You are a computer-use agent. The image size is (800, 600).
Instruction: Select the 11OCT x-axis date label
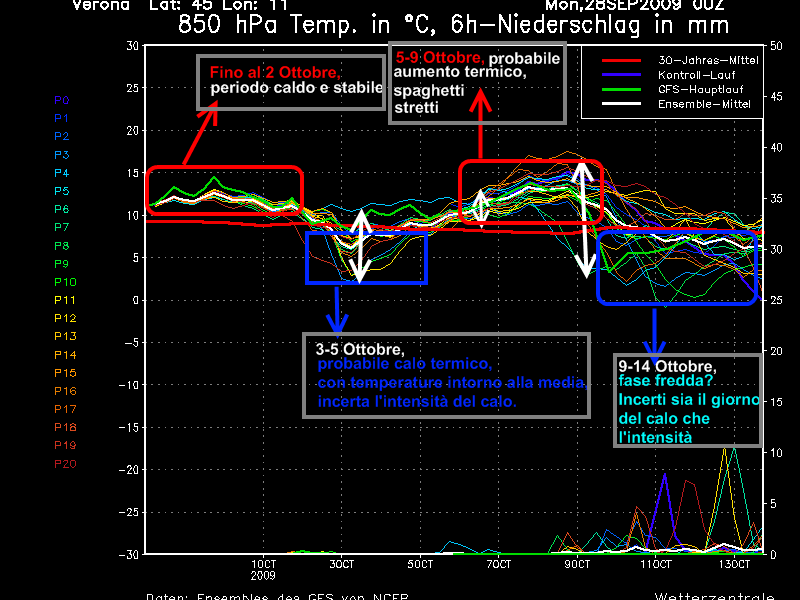tap(655, 565)
